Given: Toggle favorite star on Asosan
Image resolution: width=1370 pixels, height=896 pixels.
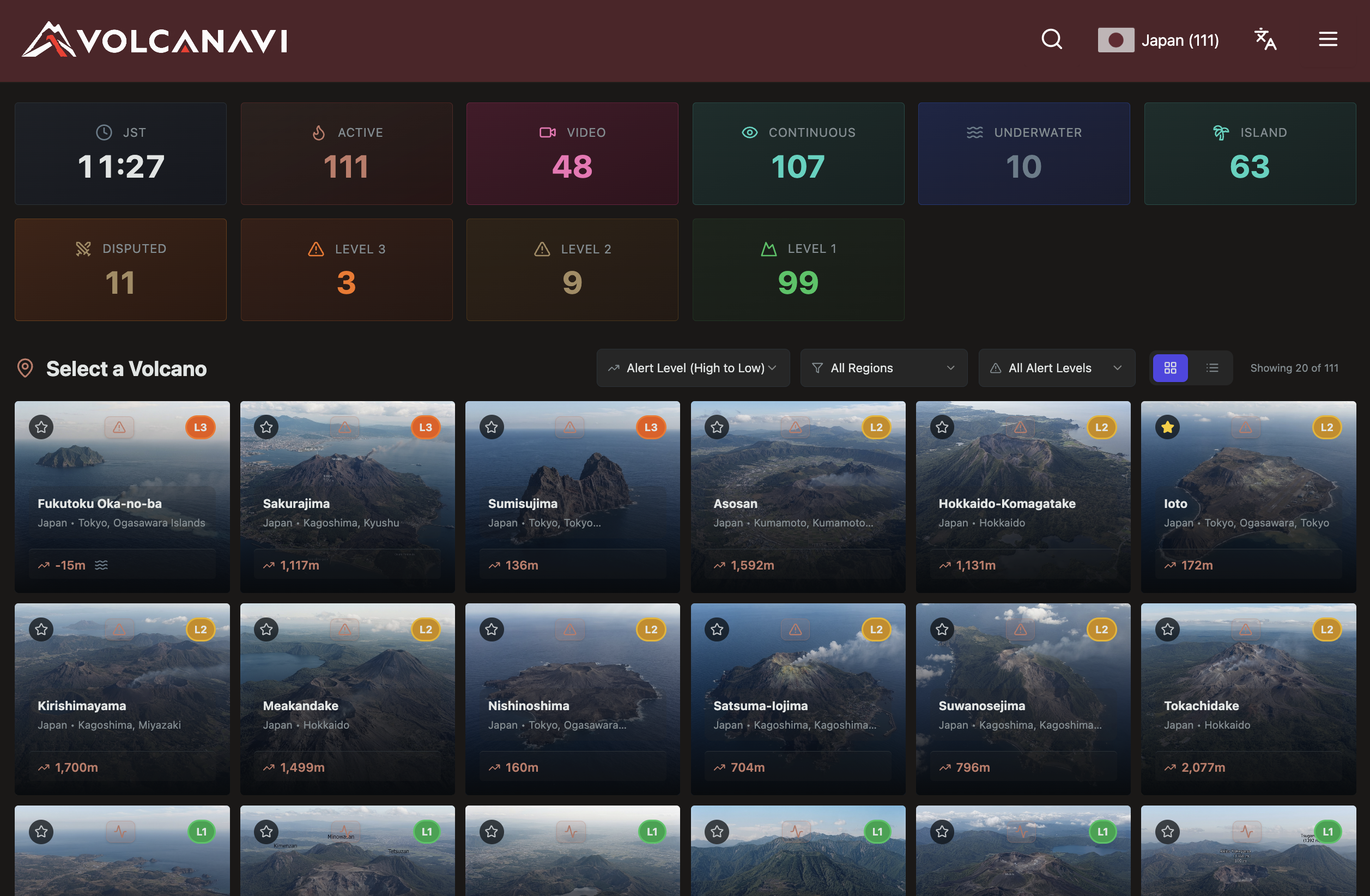Looking at the screenshot, I should point(717,427).
